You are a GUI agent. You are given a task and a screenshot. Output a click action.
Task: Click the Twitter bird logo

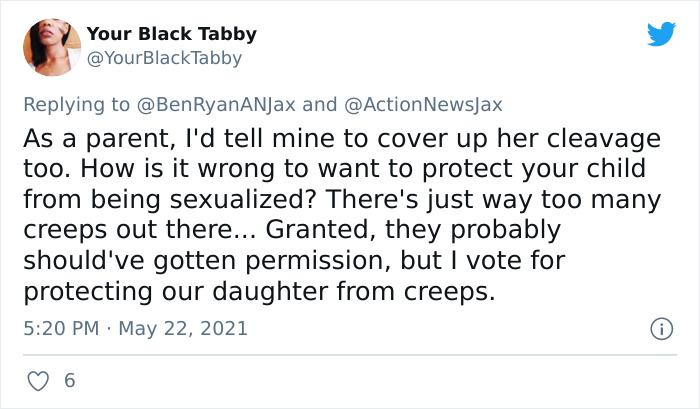tap(661, 34)
